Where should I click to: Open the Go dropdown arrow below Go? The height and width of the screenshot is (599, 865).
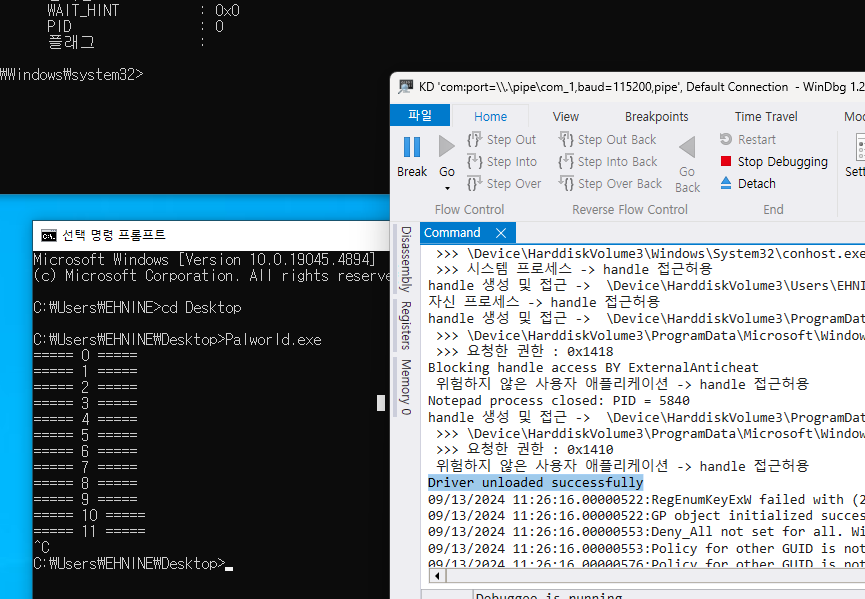(x=447, y=189)
